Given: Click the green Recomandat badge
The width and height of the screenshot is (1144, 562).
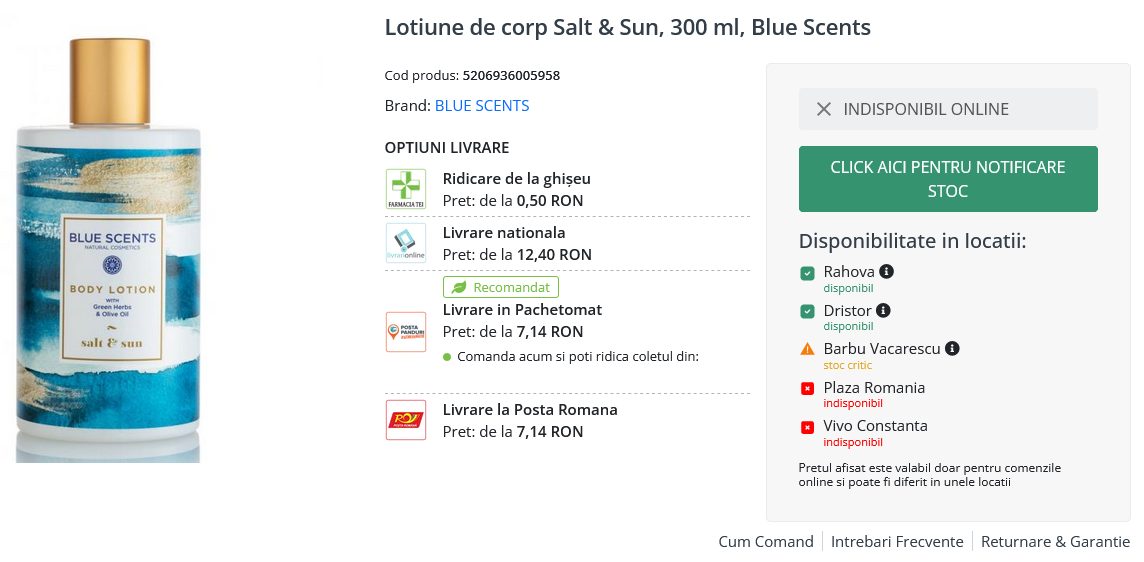Looking at the screenshot, I should point(500,287).
